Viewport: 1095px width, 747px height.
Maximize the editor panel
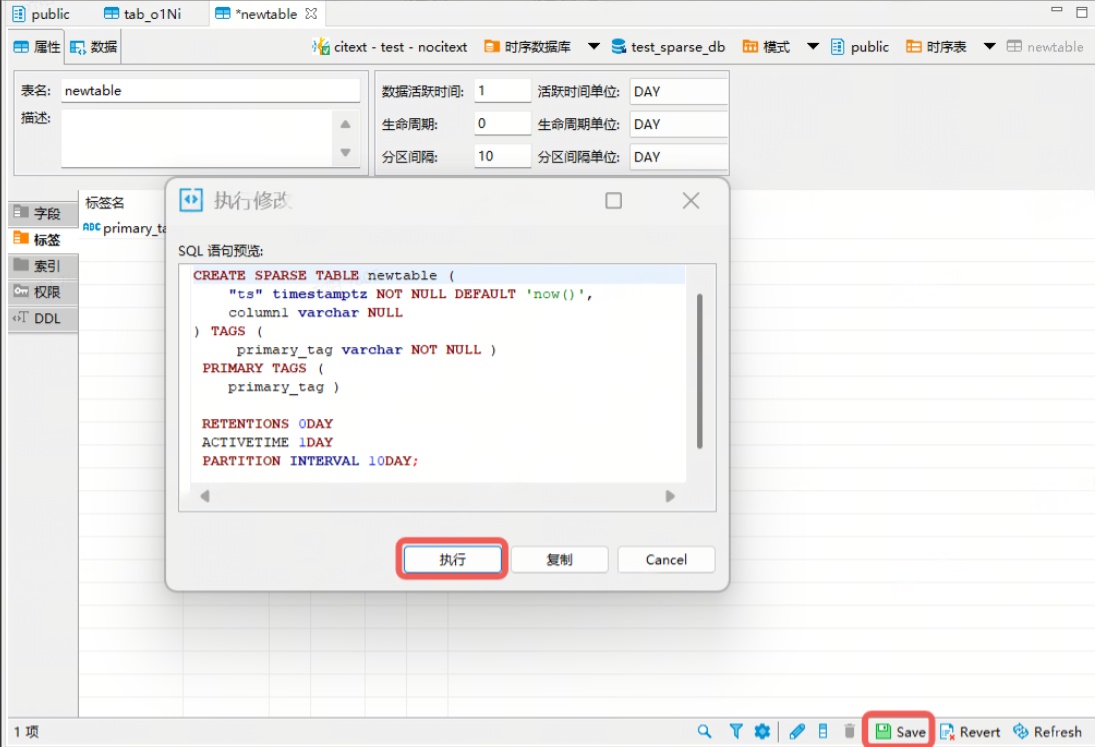pos(1081,12)
